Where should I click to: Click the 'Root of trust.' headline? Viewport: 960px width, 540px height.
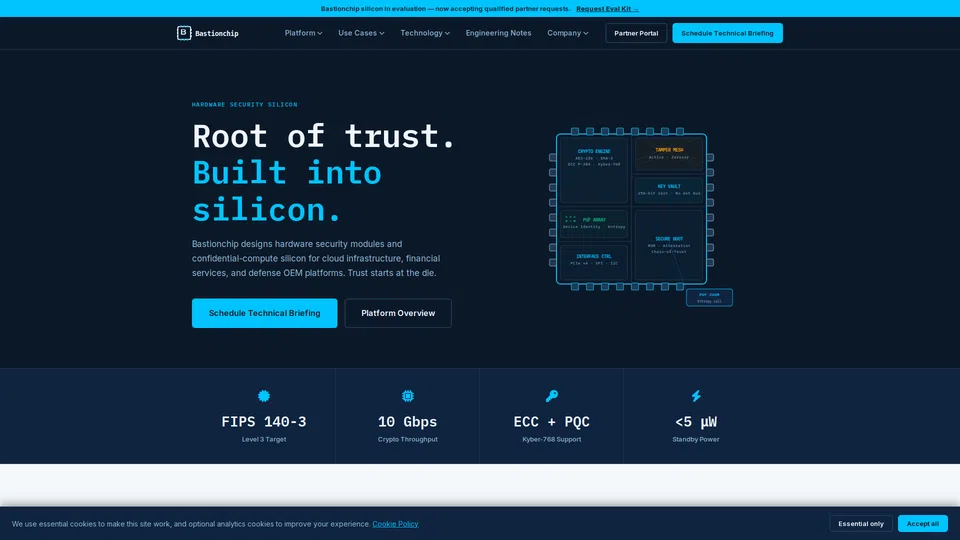click(x=324, y=136)
